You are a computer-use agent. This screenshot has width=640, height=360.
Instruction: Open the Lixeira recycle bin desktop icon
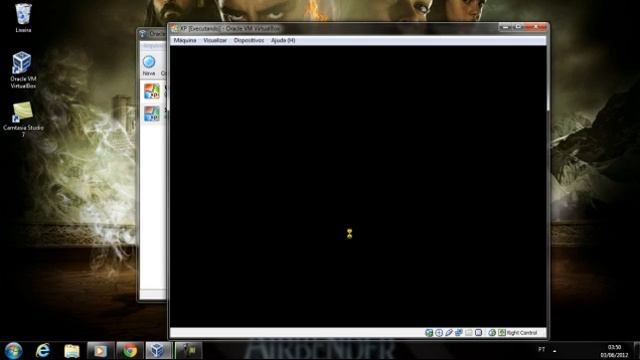tap(23, 18)
